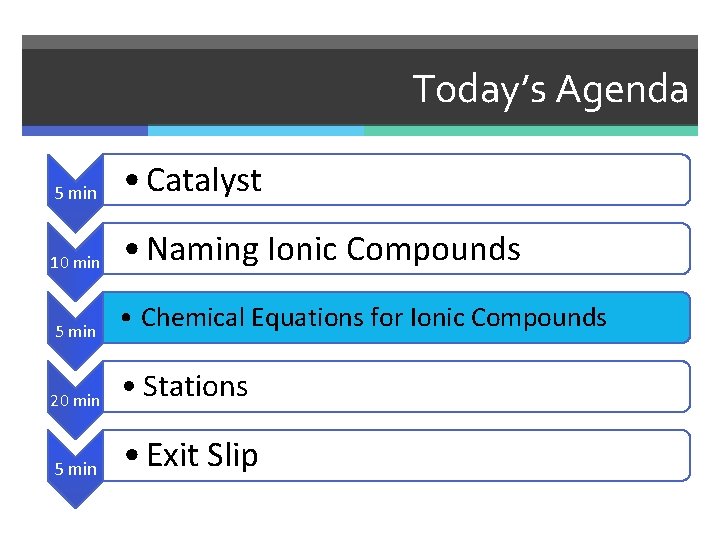Click the bullet point before Catalyst
720x540 pixels.
tap(131, 180)
